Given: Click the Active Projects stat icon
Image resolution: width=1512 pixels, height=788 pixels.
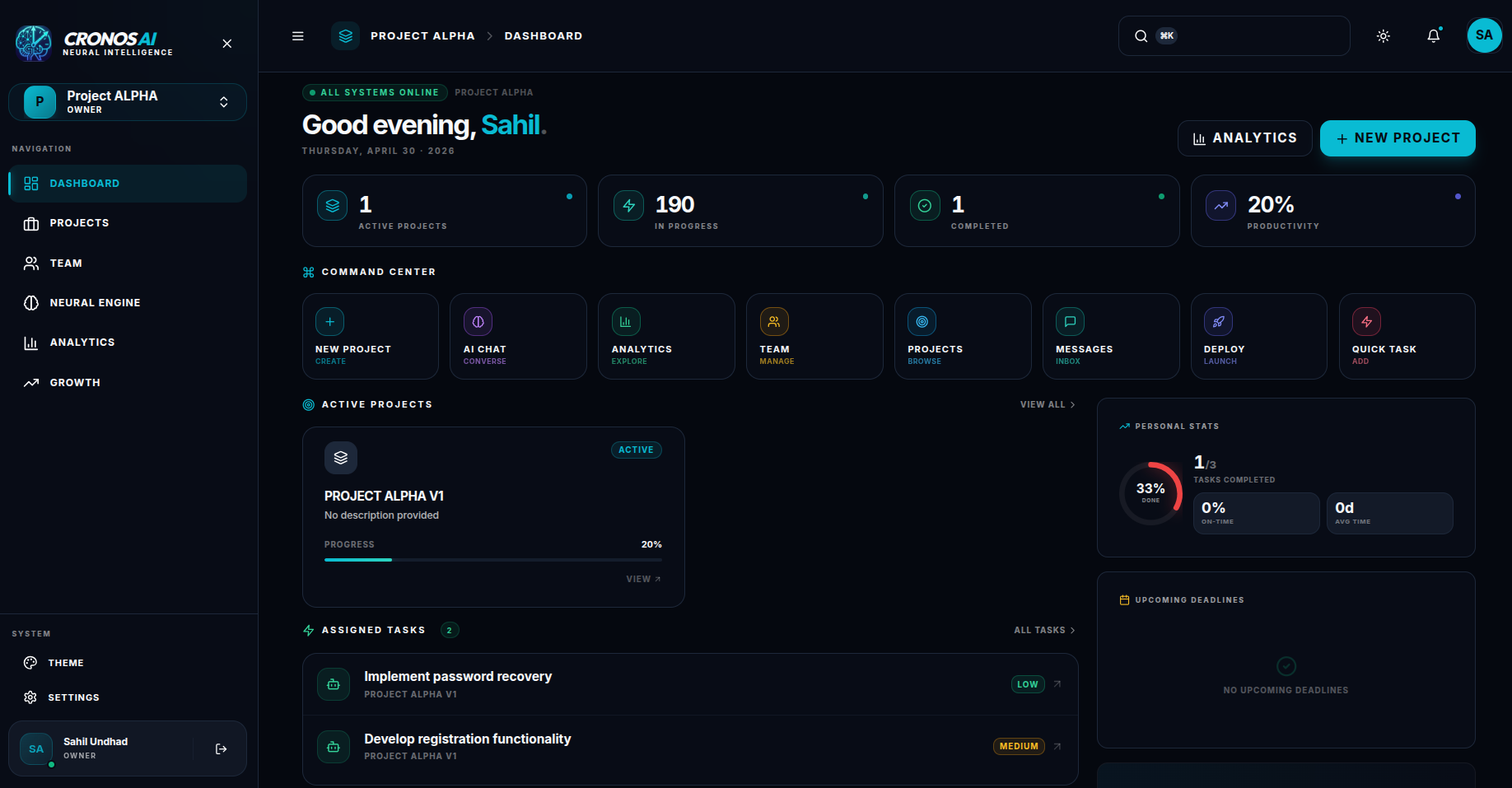Looking at the screenshot, I should 333,206.
